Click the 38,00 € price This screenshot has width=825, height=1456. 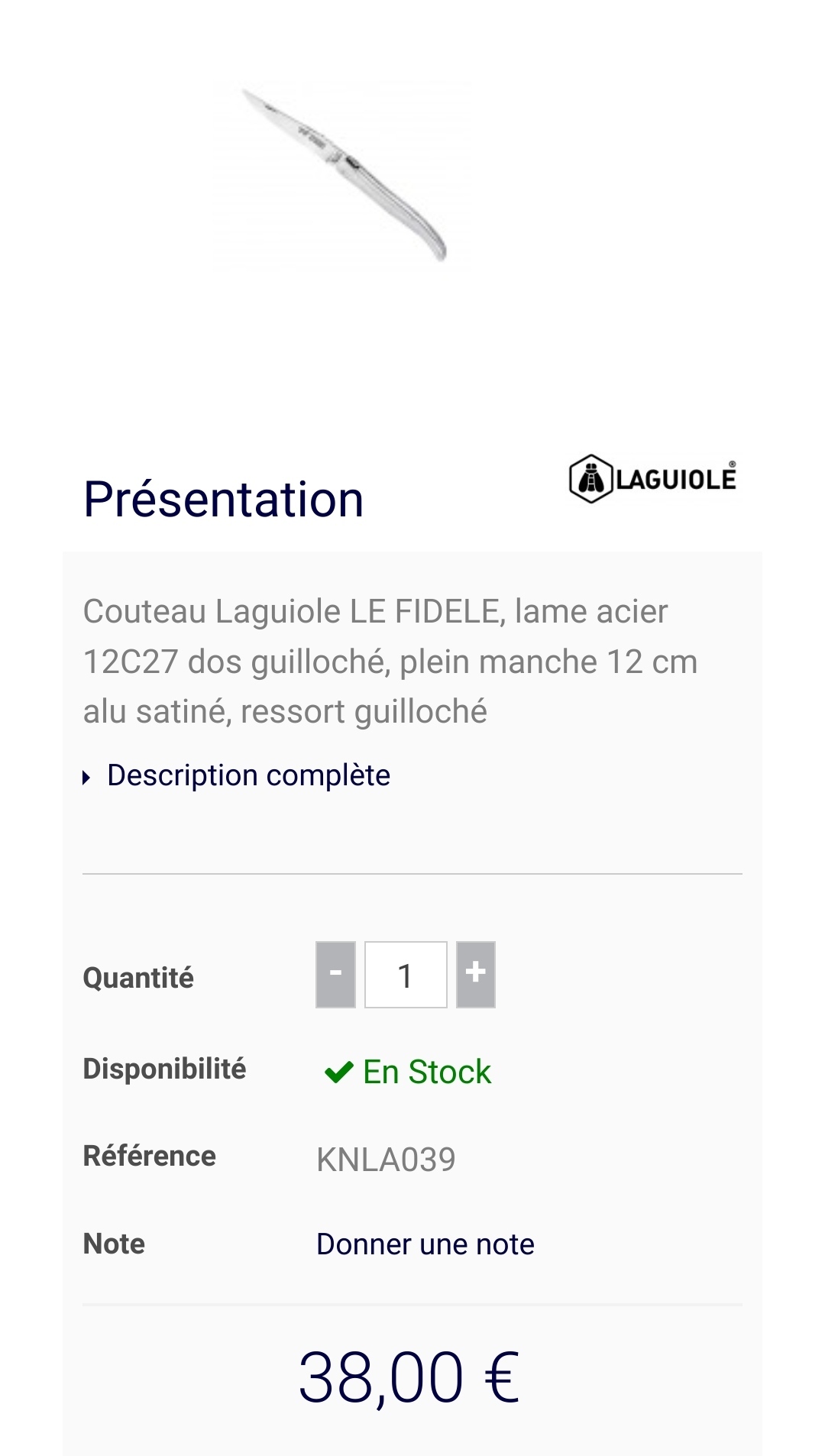pyautogui.click(x=409, y=1377)
